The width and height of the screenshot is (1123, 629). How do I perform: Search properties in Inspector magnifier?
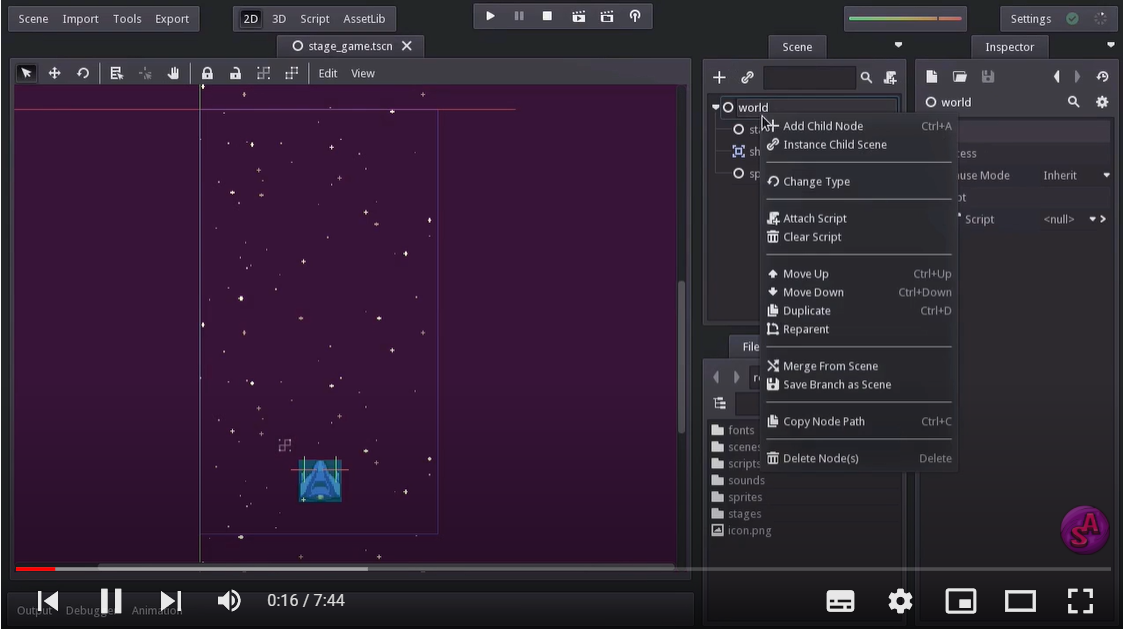(x=1074, y=102)
